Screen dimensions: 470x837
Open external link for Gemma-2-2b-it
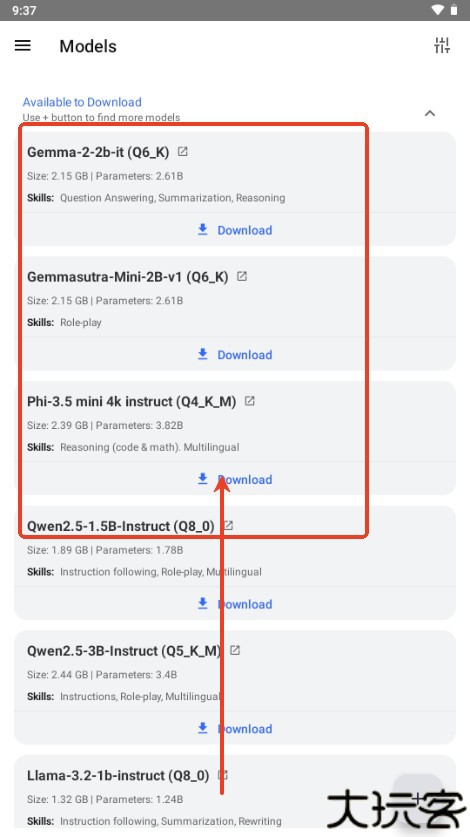click(183, 152)
